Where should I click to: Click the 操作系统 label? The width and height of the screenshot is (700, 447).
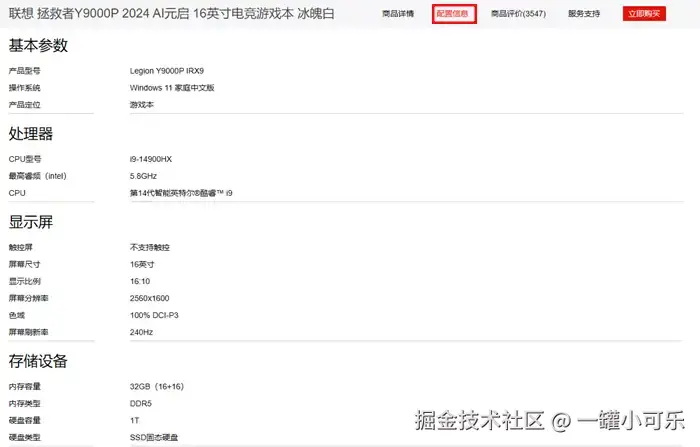click(25, 88)
